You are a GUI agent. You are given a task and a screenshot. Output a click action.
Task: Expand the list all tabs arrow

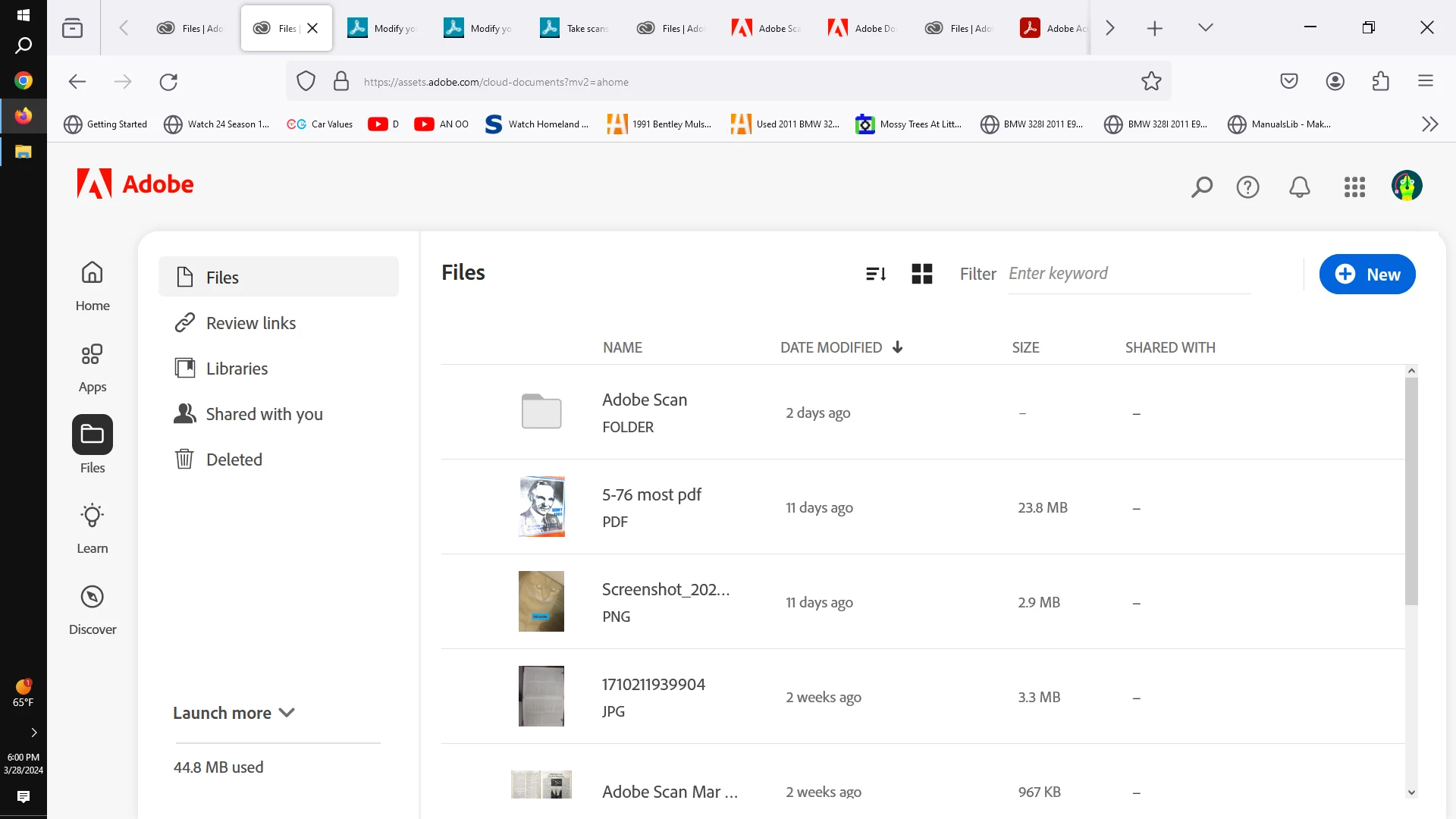1205,28
